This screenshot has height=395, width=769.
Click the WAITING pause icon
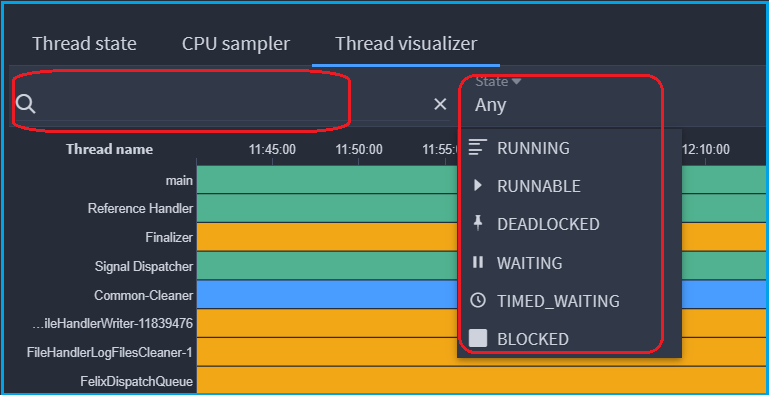click(x=478, y=263)
